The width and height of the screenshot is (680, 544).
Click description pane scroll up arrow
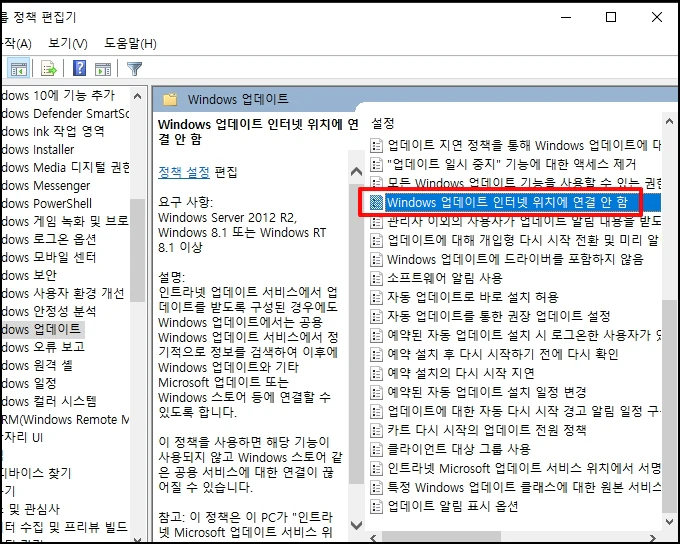tap(356, 172)
